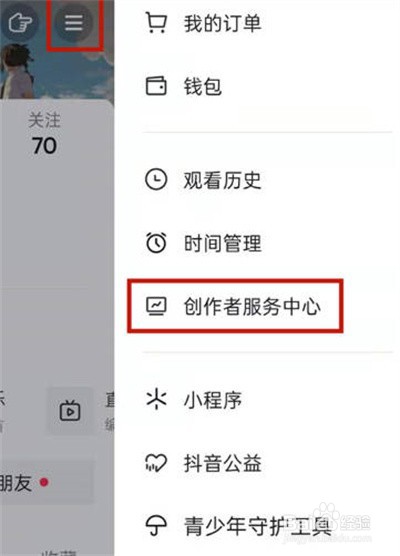This screenshot has height=556, width=400.
Task: Open 抖音公益 entry
Action: (x=222, y=463)
